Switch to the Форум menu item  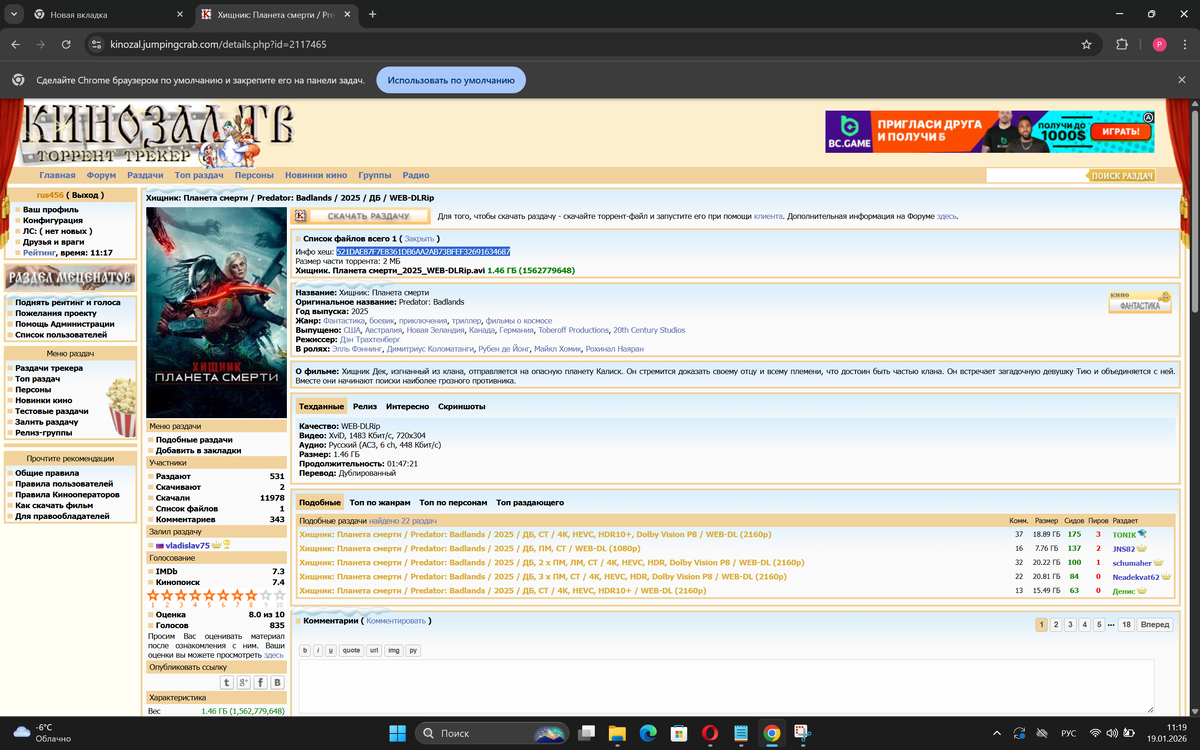click(101, 175)
